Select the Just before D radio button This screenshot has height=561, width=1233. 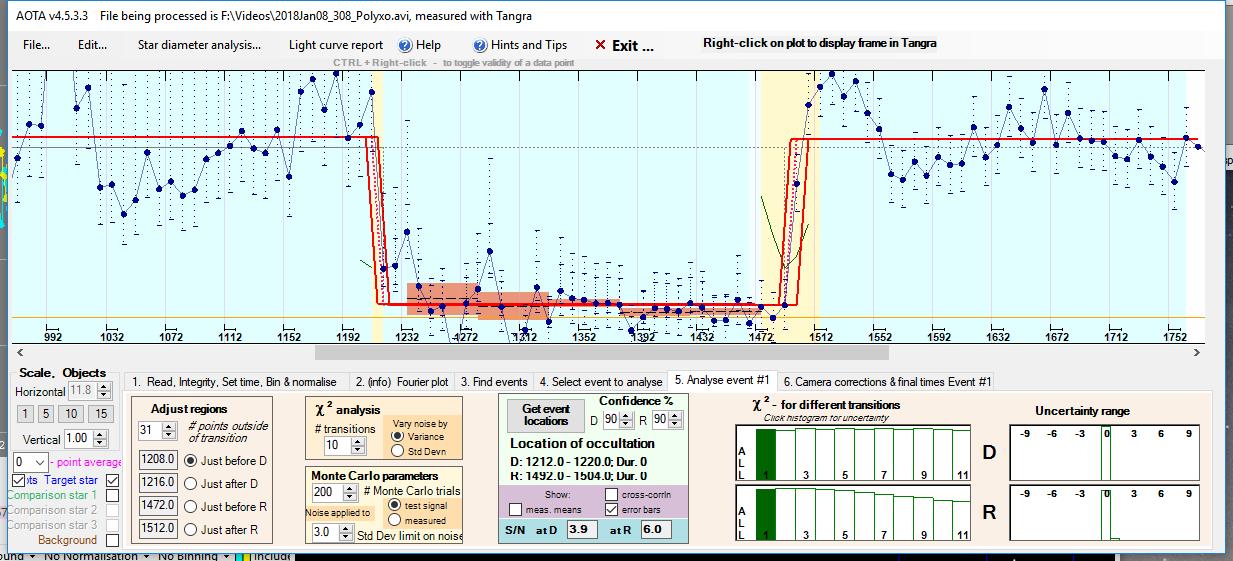point(191,460)
